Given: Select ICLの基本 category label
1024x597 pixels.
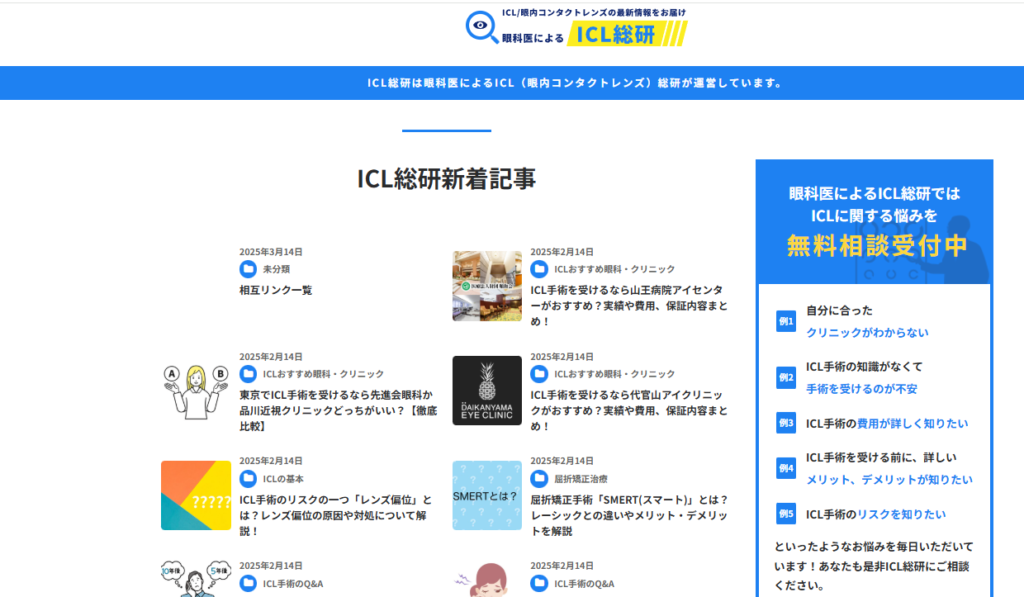Looking at the screenshot, I should pyautogui.click(x=283, y=479).
